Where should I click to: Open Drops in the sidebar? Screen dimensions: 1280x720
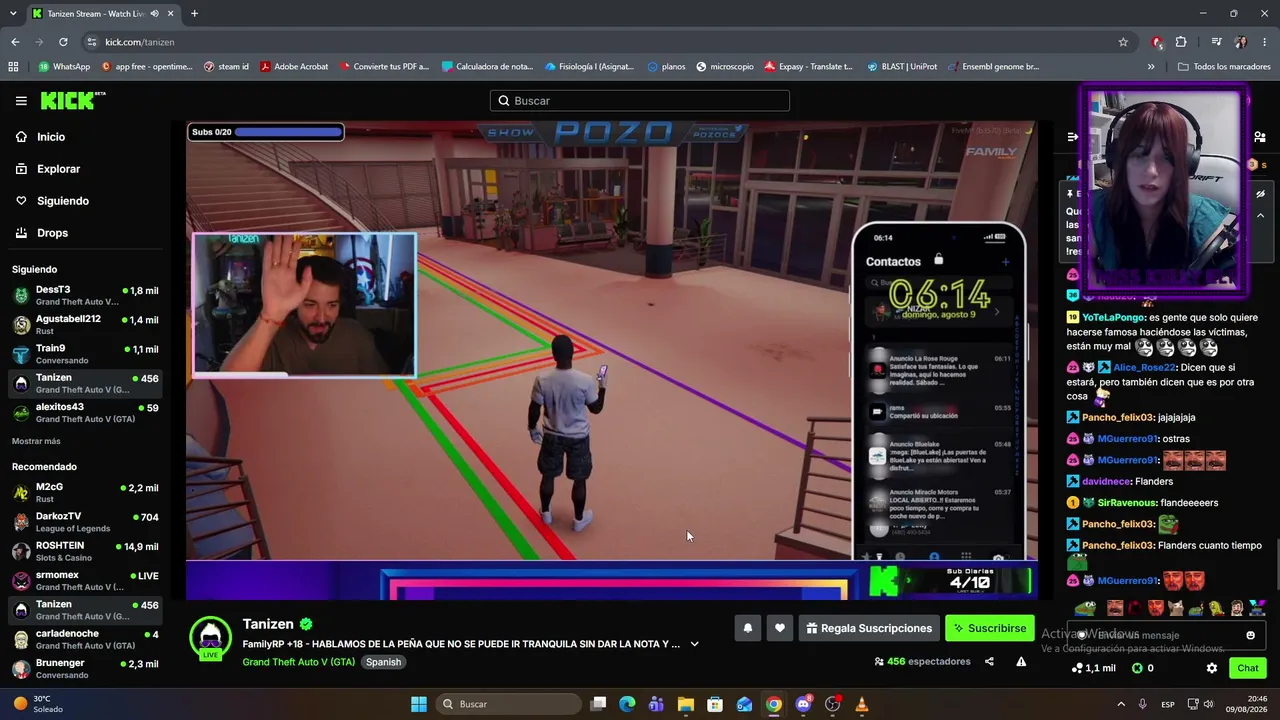point(52,233)
